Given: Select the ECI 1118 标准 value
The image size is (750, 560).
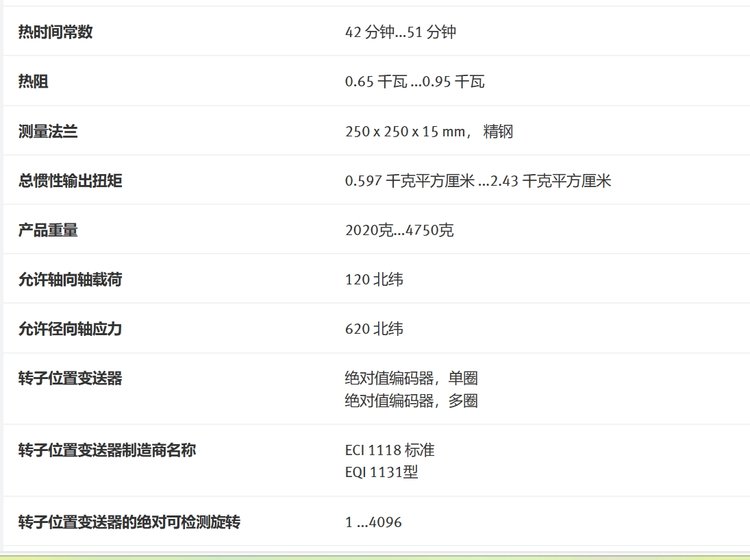Looking at the screenshot, I should pos(389,450).
